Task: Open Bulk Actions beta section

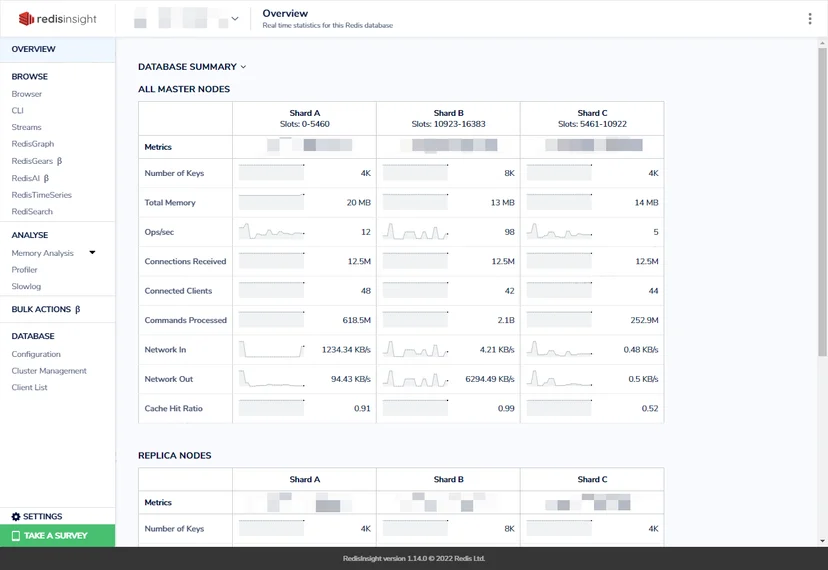Action: (x=46, y=310)
